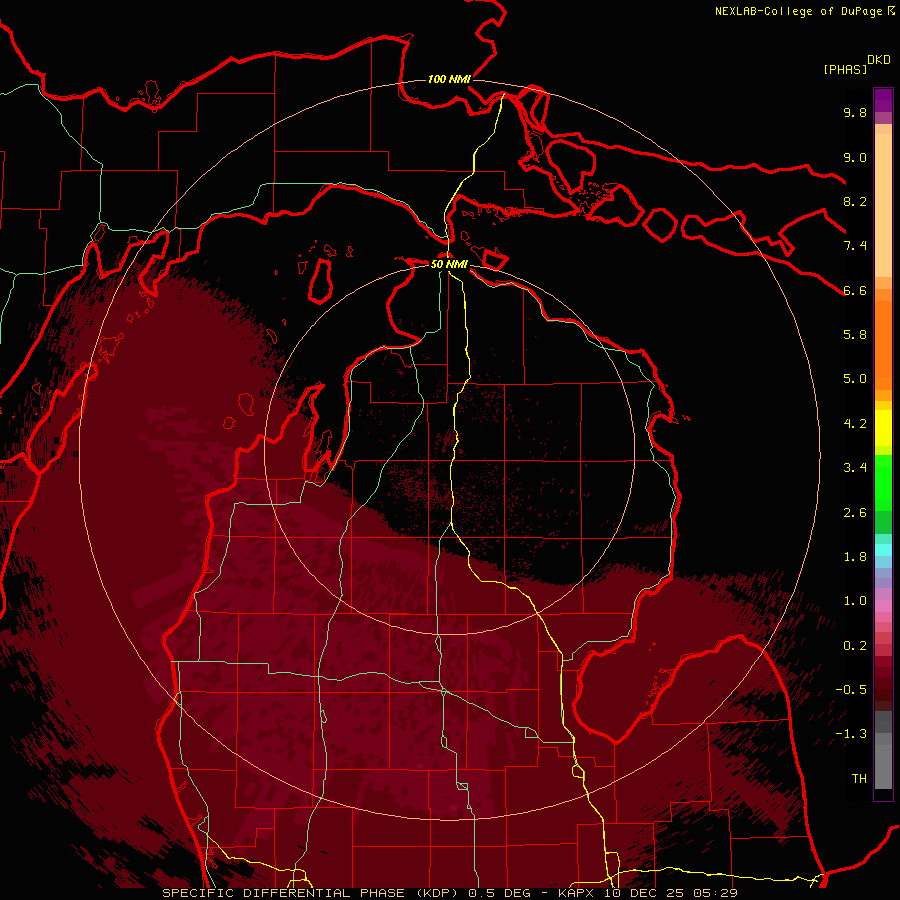Screen dimensions: 900x900
Task: Click the 1.0 legend value
Action: click(x=855, y=601)
